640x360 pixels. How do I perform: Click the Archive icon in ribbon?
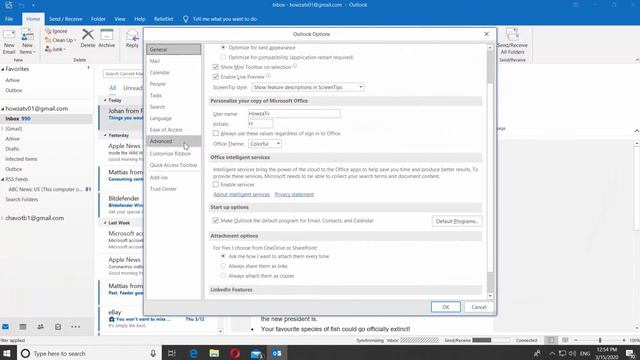pos(107,35)
